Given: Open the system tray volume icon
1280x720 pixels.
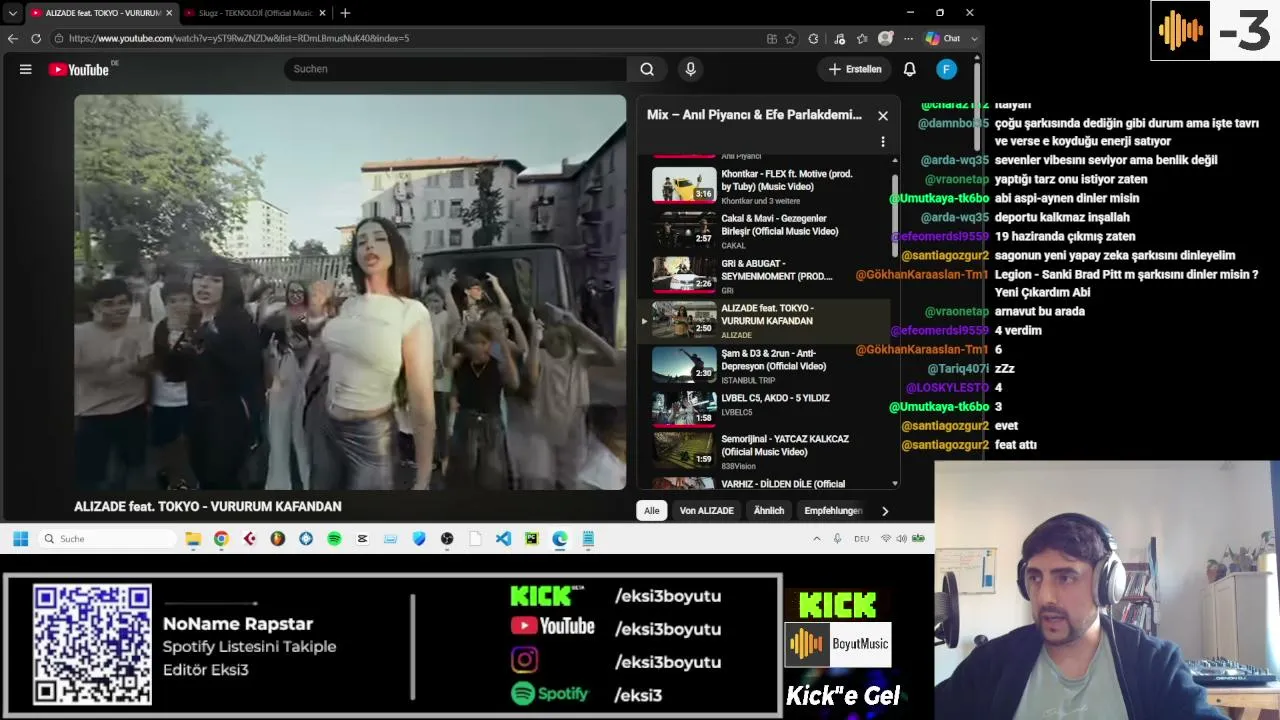Looking at the screenshot, I should click(x=901, y=539).
